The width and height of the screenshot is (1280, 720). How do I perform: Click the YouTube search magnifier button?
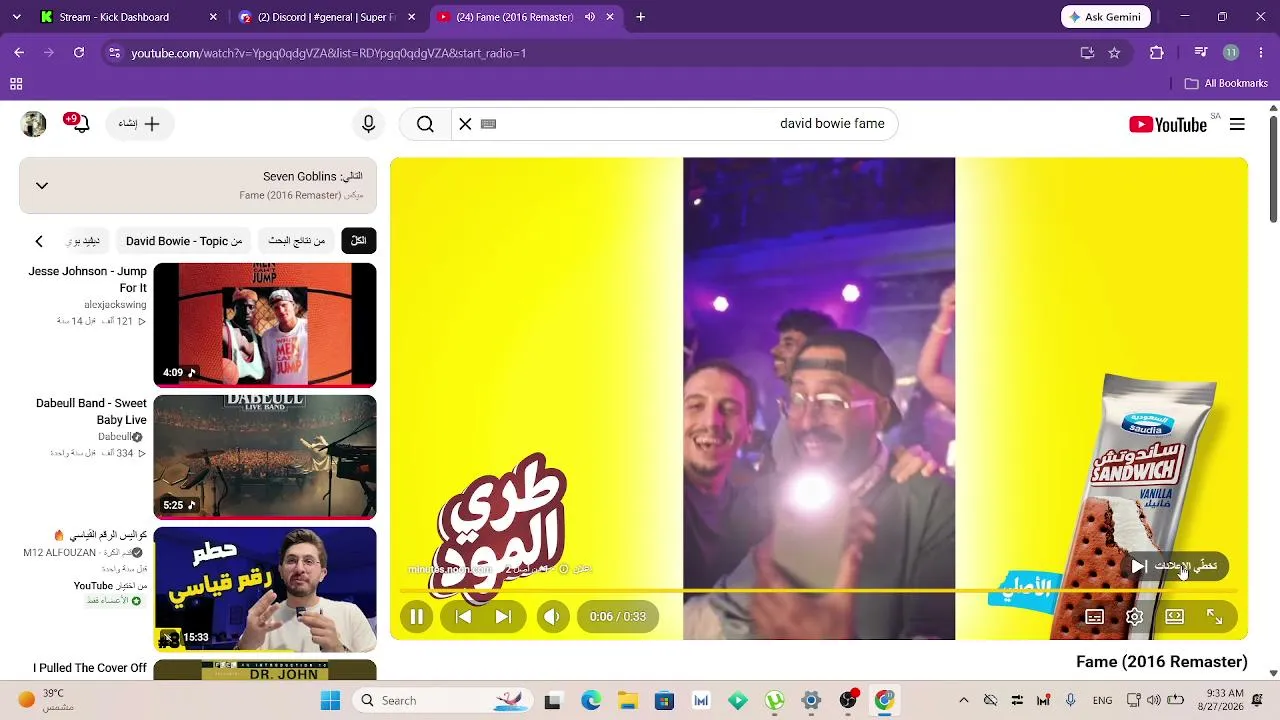pyautogui.click(x=425, y=124)
